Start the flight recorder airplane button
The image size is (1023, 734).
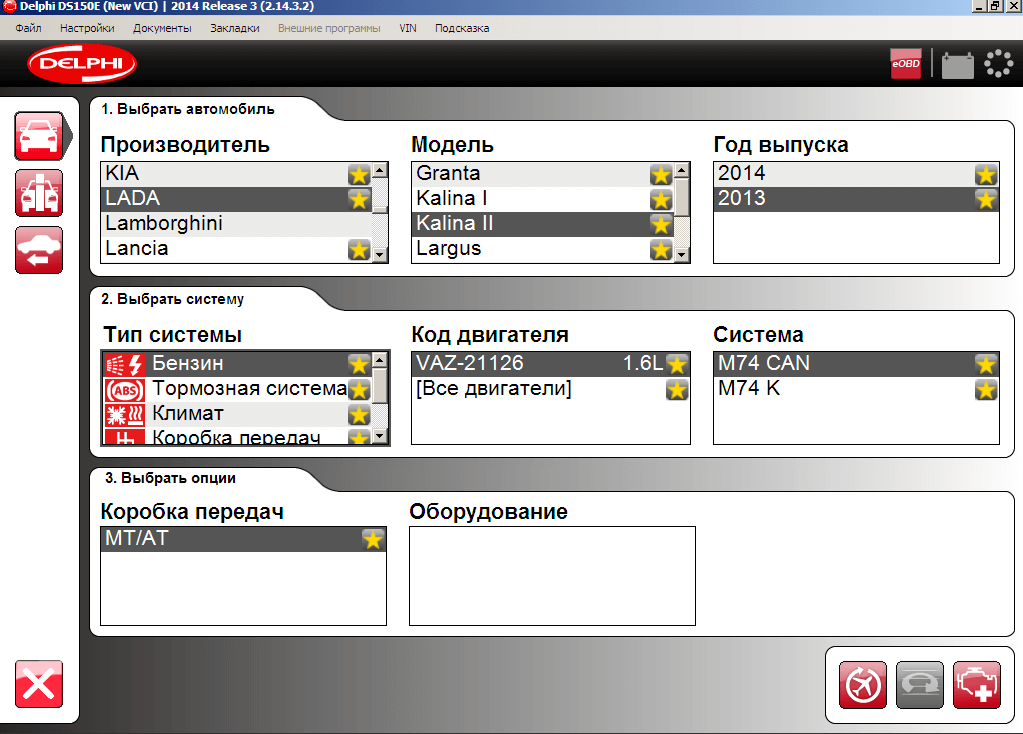coord(863,685)
